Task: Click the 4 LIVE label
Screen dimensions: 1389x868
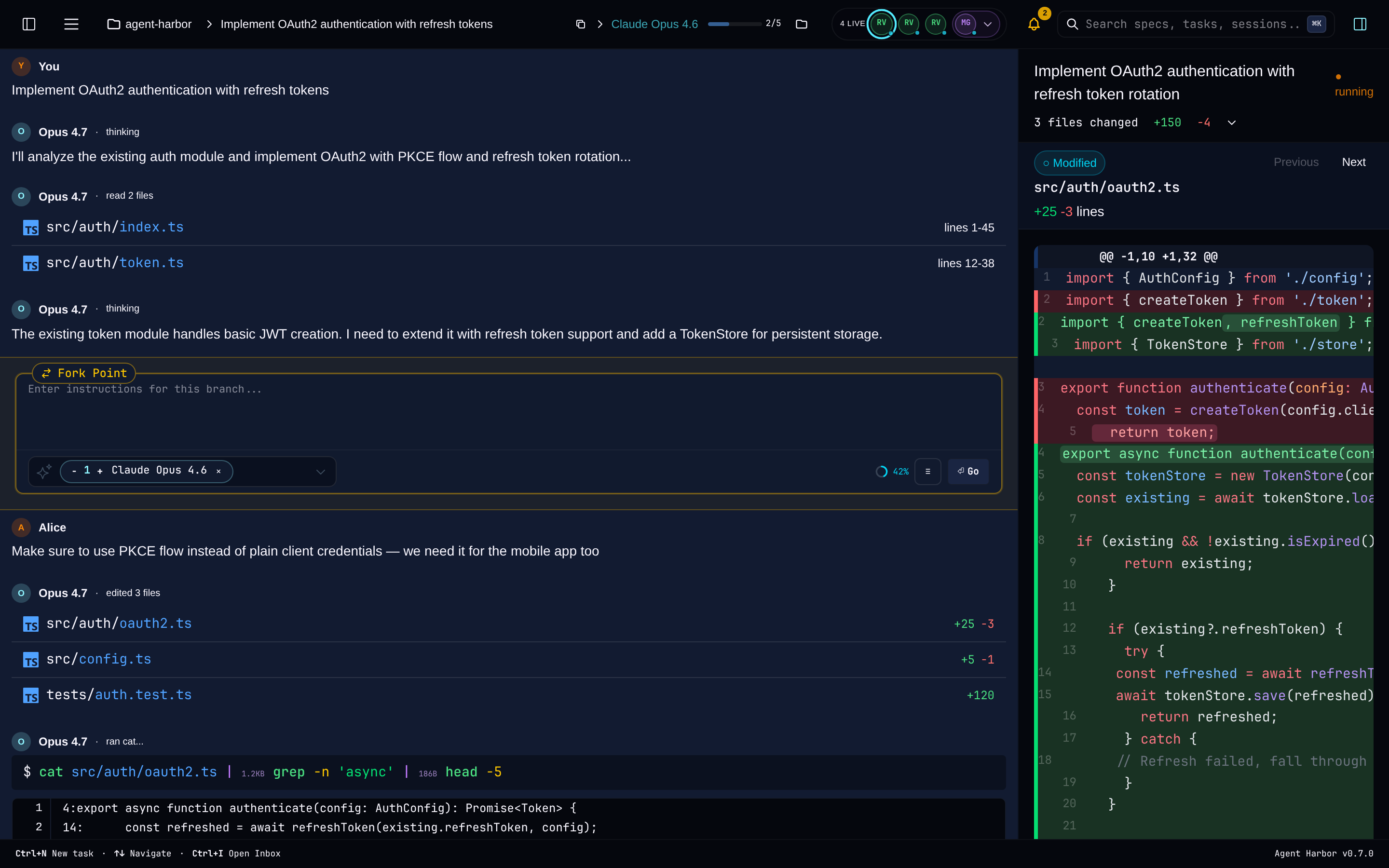Action: pyautogui.click(x=852, y=24)
